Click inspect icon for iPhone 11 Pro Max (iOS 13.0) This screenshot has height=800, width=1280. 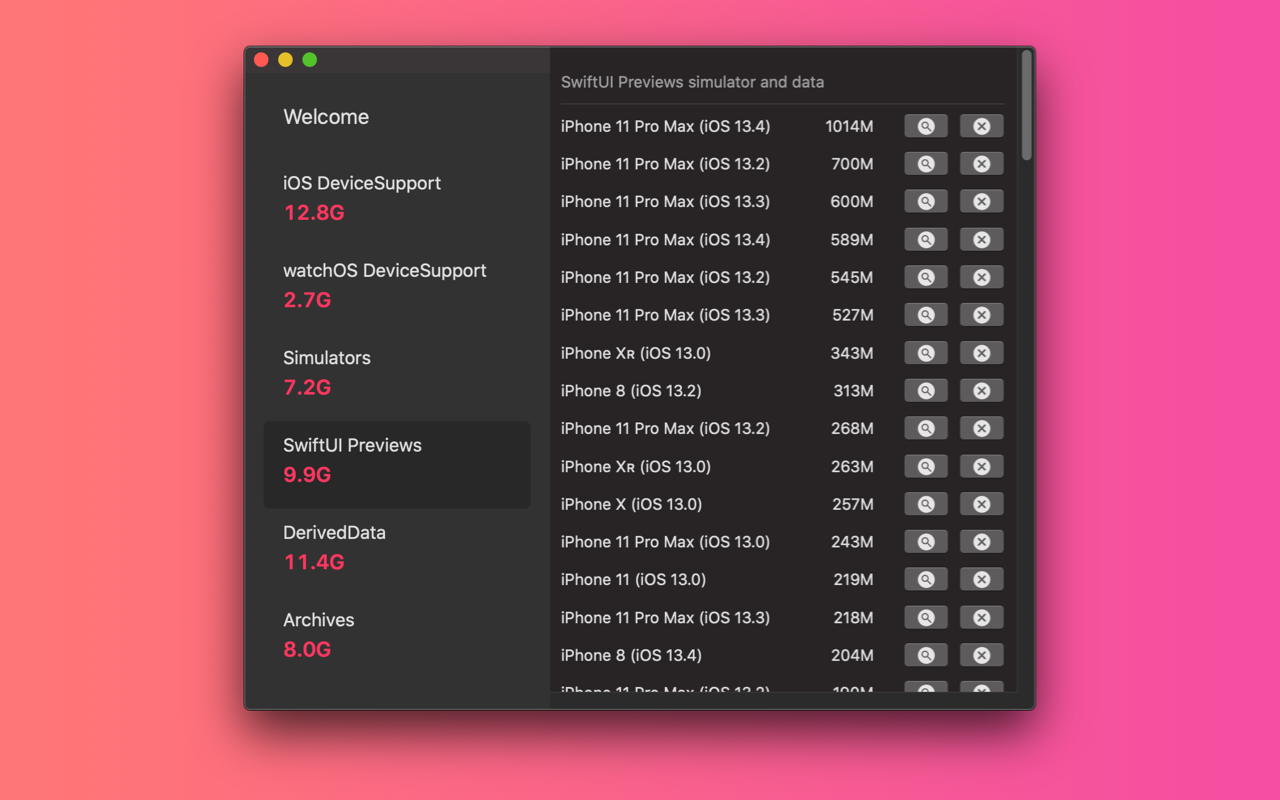pos(925,541)
